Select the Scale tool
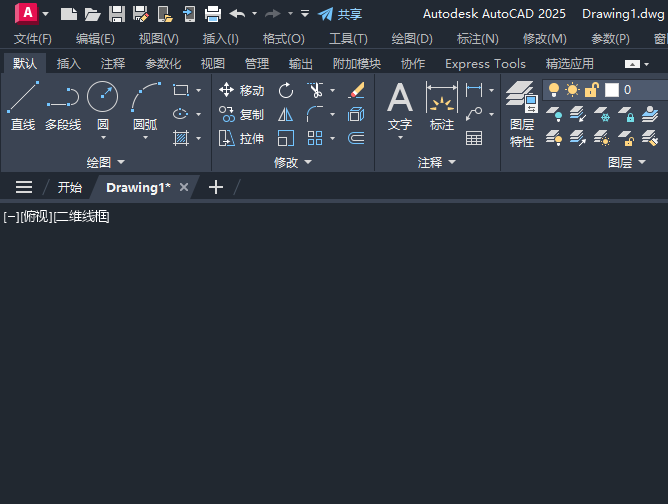This screenshot has height=504, width=668. click(x=286, y=138)
